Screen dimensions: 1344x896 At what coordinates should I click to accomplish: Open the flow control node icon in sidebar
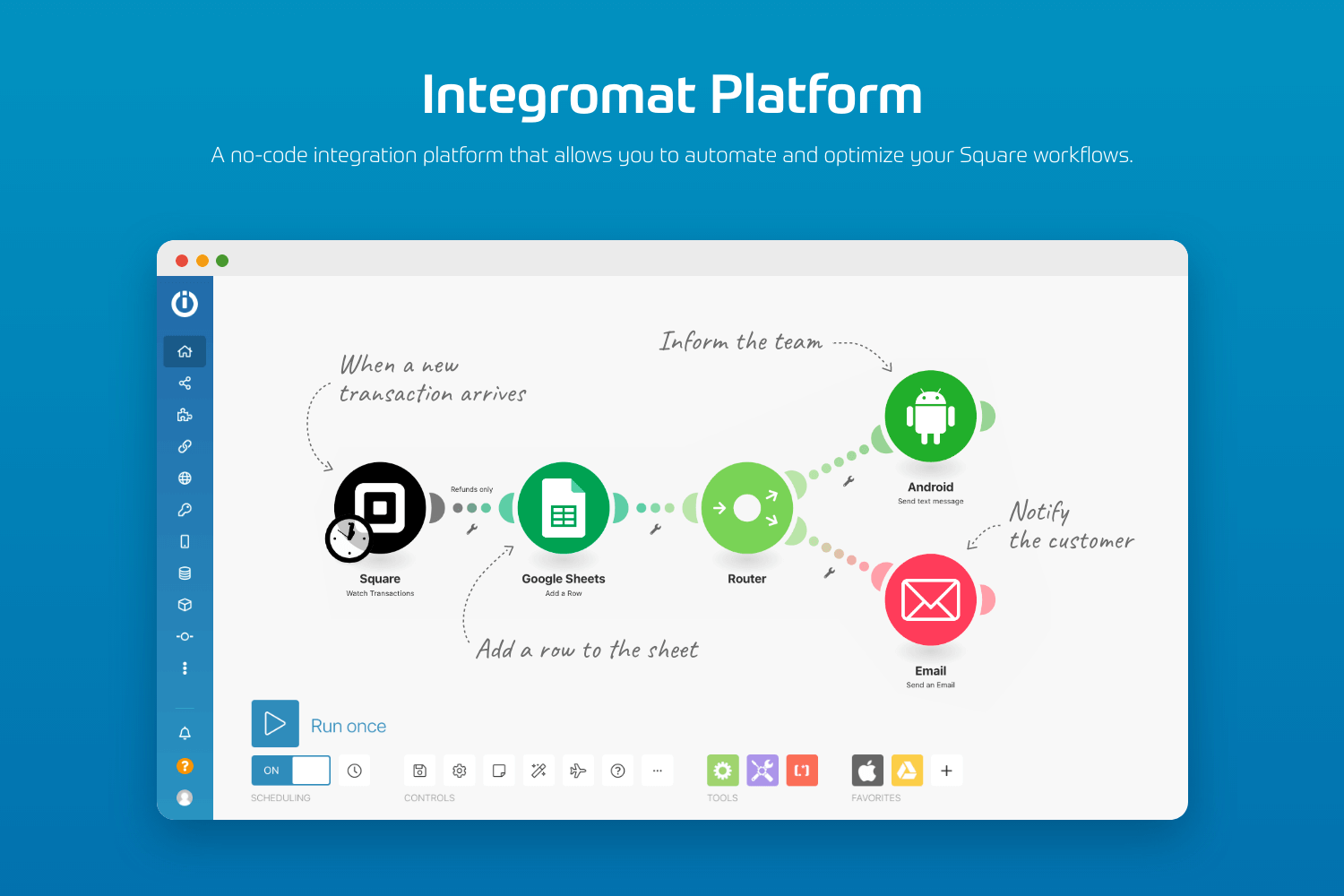[x=185, y=636]
